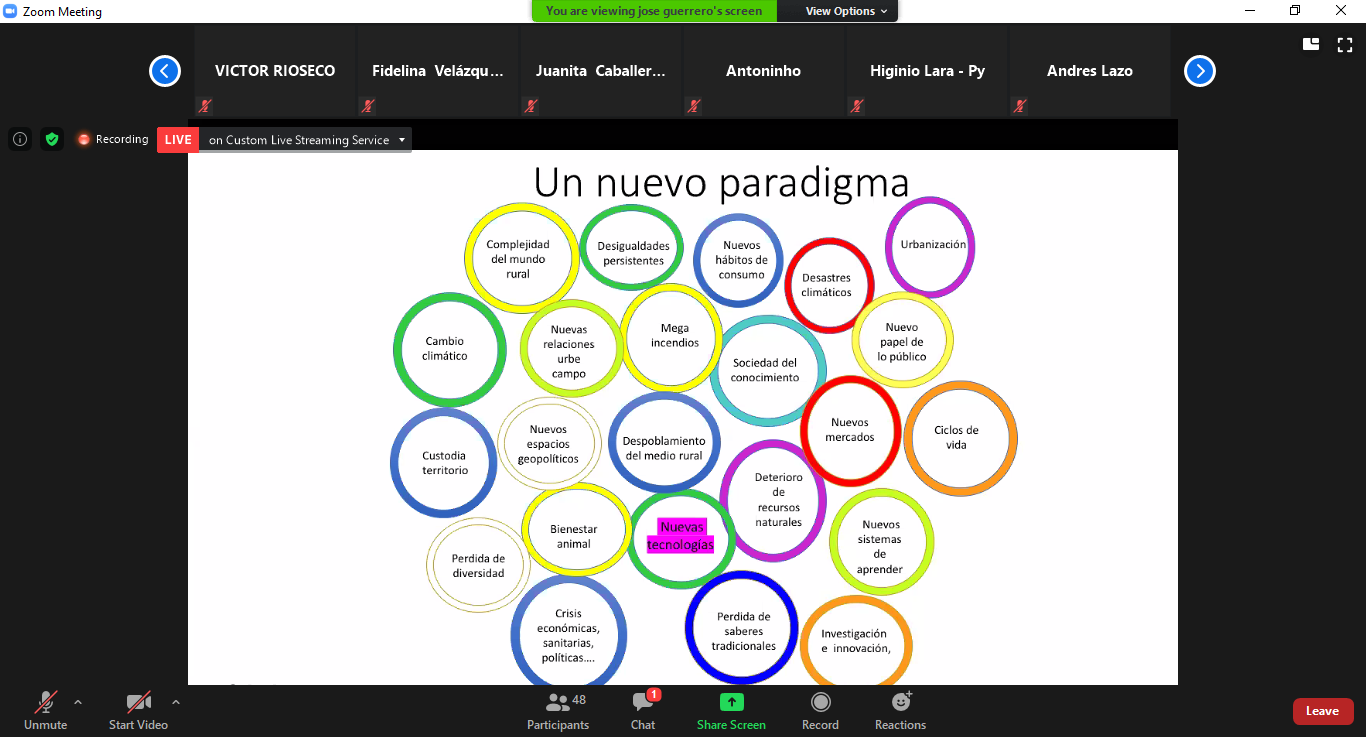Click the red LIVE badge
Image resolution: width=1366 pixels, height=737 pixels.
(178, 140)
